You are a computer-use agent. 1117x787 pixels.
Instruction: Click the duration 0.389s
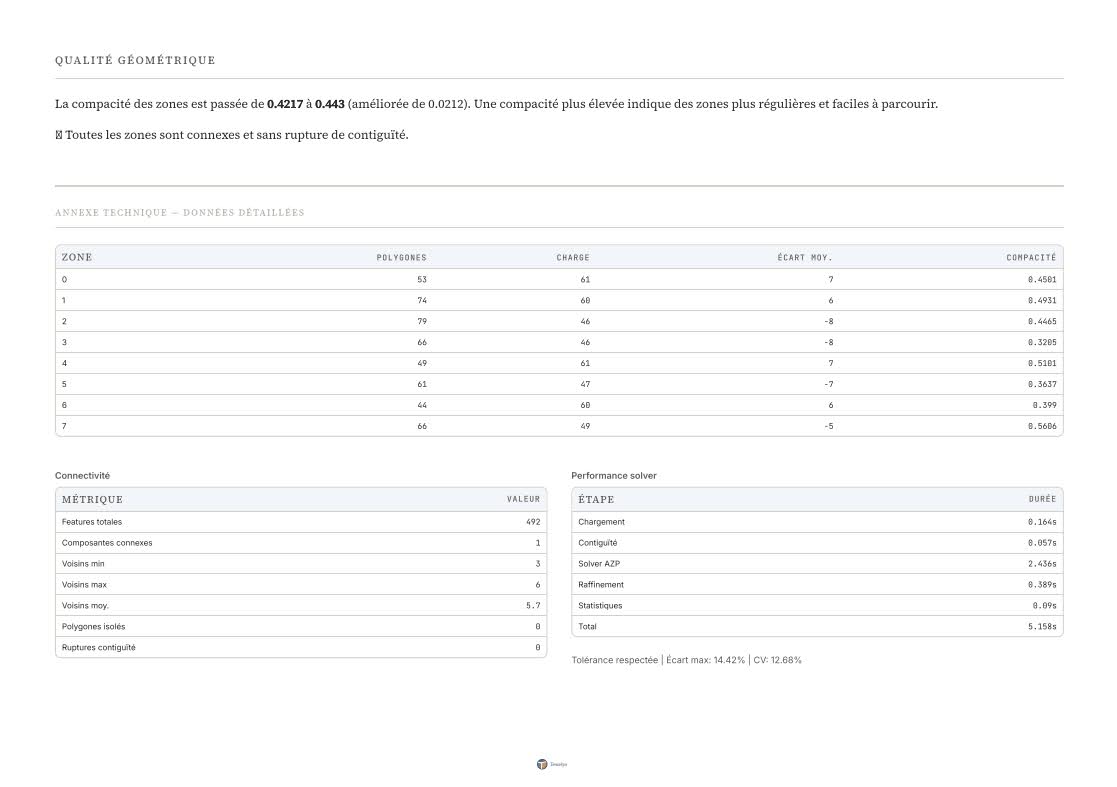coord(1042,585)
